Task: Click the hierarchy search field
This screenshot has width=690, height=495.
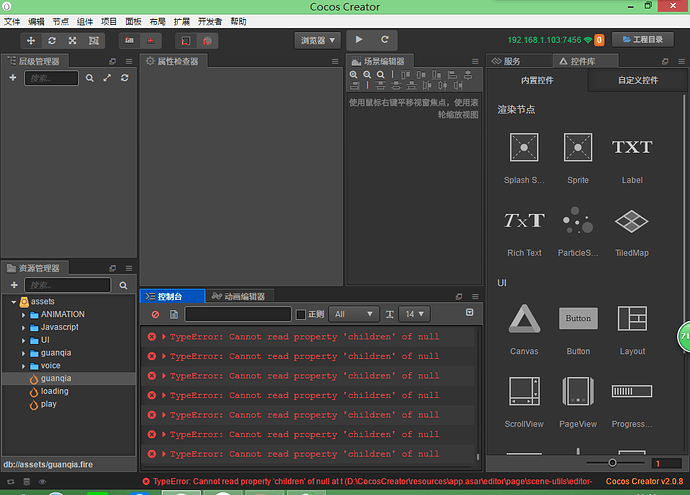Action: click(x=51, y=78)
